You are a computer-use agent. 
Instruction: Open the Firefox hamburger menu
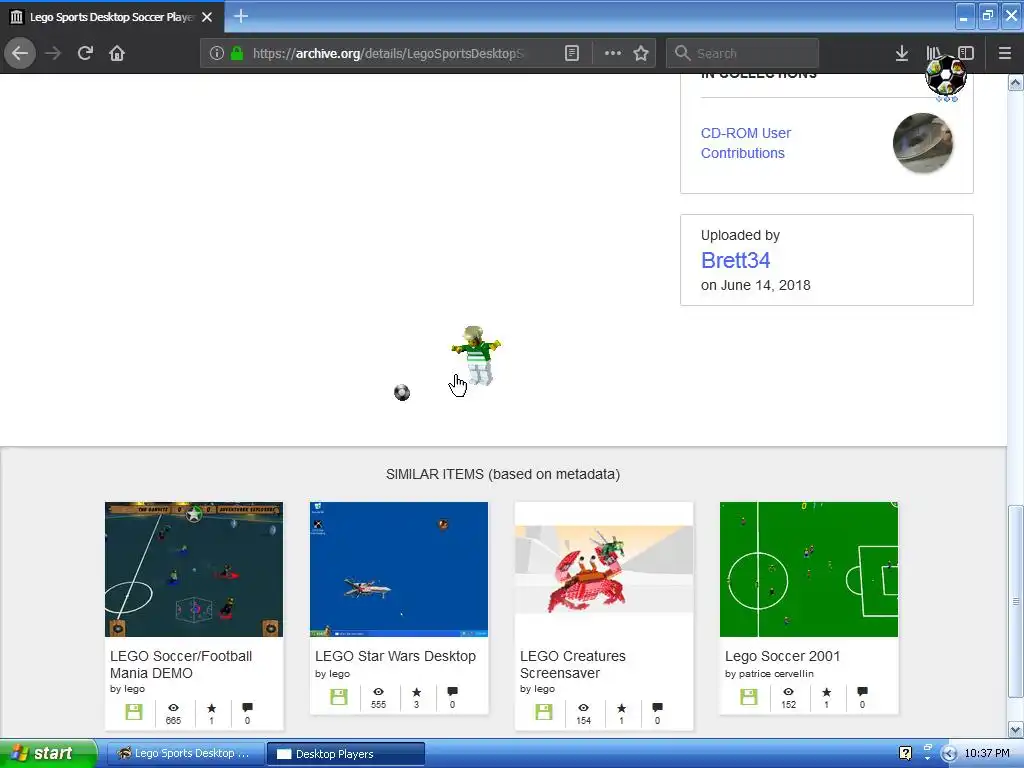point(1005,53)
